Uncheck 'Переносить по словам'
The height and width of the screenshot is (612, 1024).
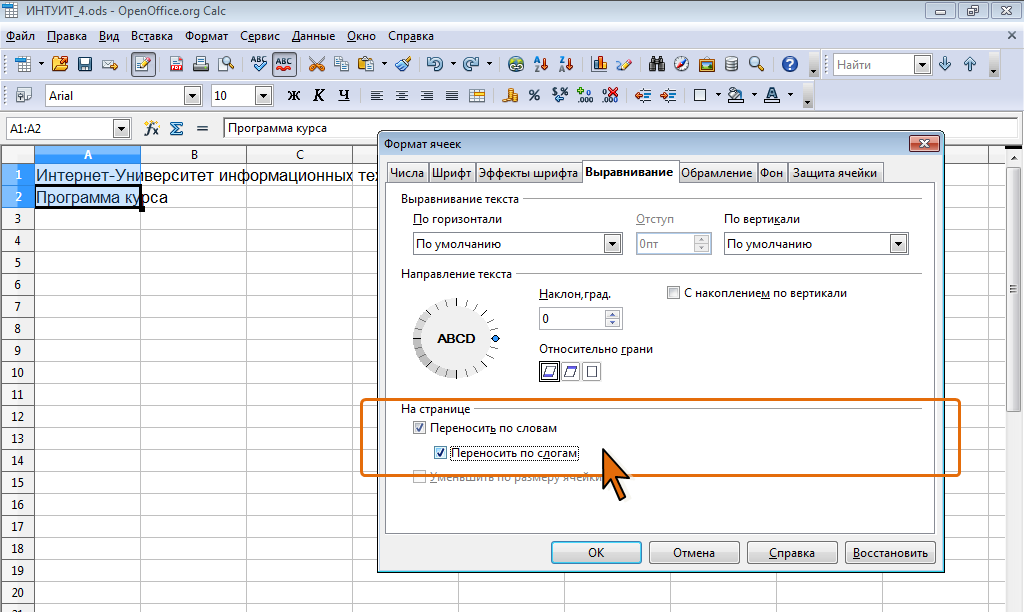pos(419,428)
